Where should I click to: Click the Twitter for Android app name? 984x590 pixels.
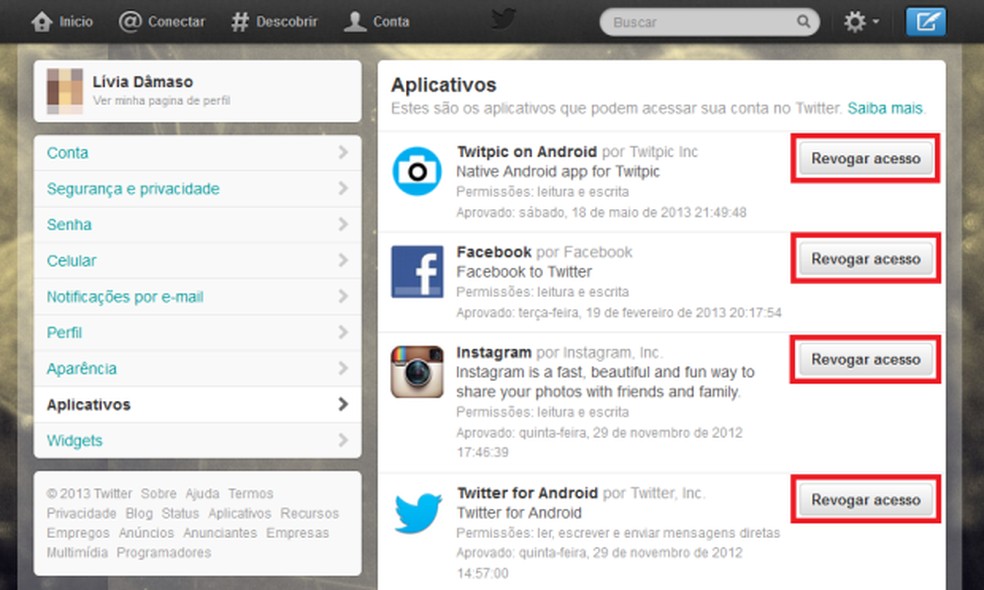(x=527, y=493)
